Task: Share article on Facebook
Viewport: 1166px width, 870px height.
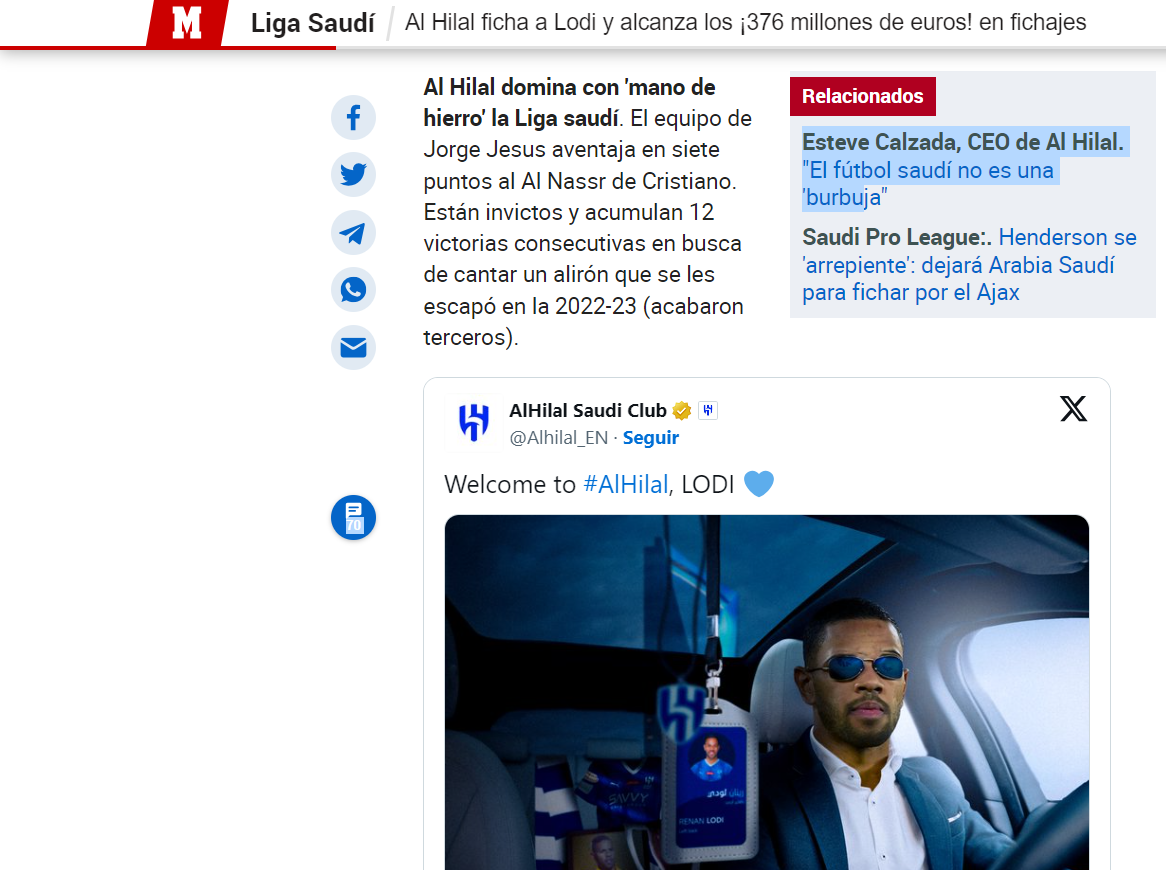Action: click(353, 117)
